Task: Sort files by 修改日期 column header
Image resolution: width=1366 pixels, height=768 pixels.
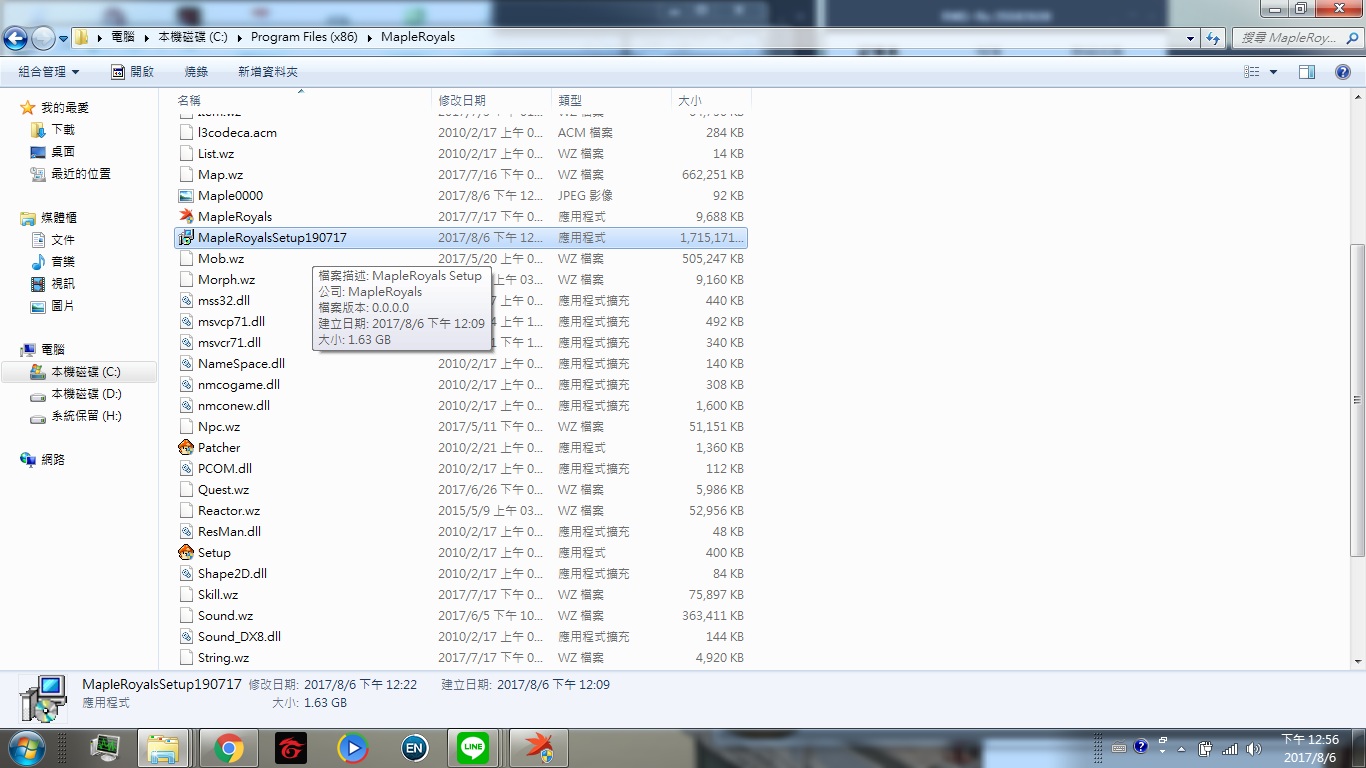Action: [492, 100]
